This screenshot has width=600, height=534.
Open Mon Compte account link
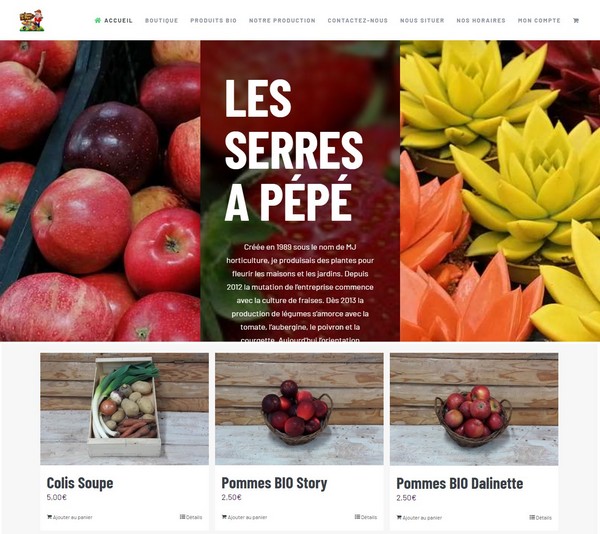[x=539, y=20]
